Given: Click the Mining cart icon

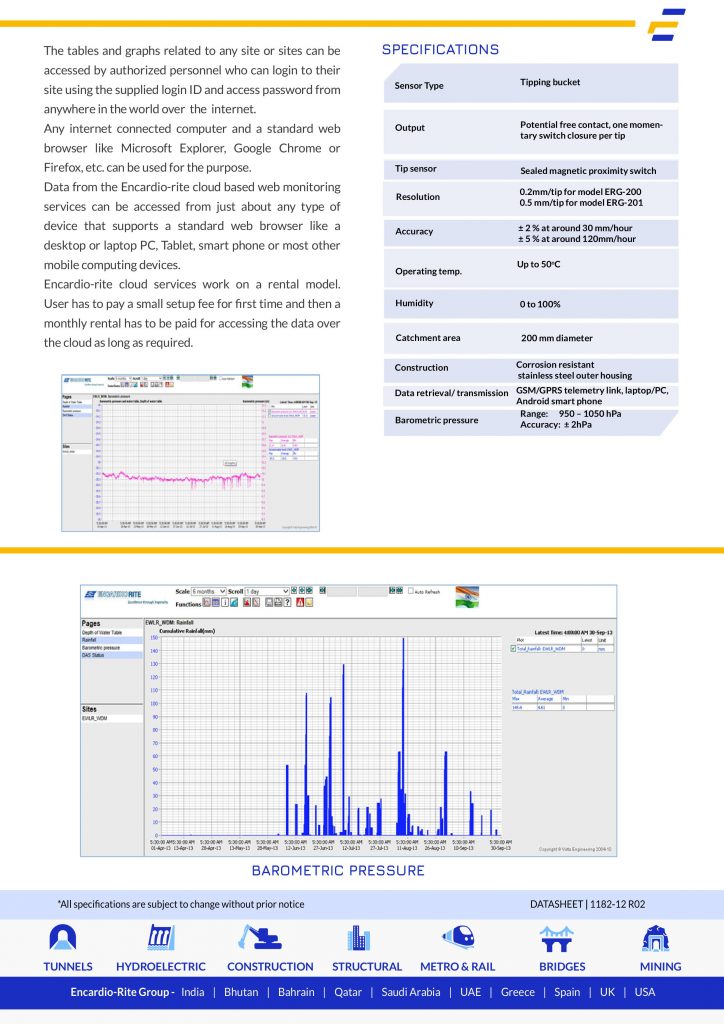Looking at the screenshot, I should (x=655, y=938).
